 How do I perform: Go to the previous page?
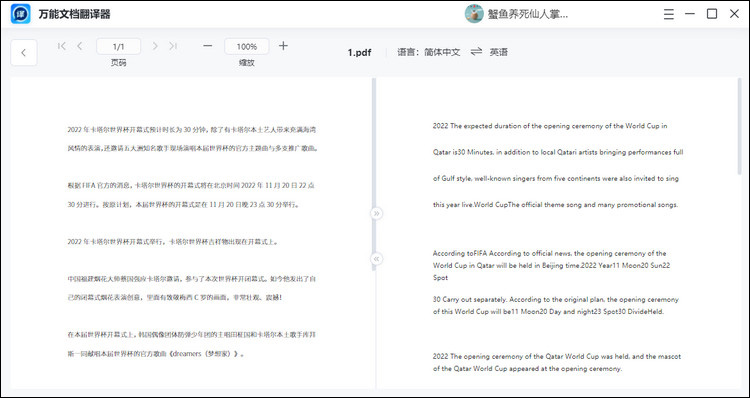tap(79, 46)
